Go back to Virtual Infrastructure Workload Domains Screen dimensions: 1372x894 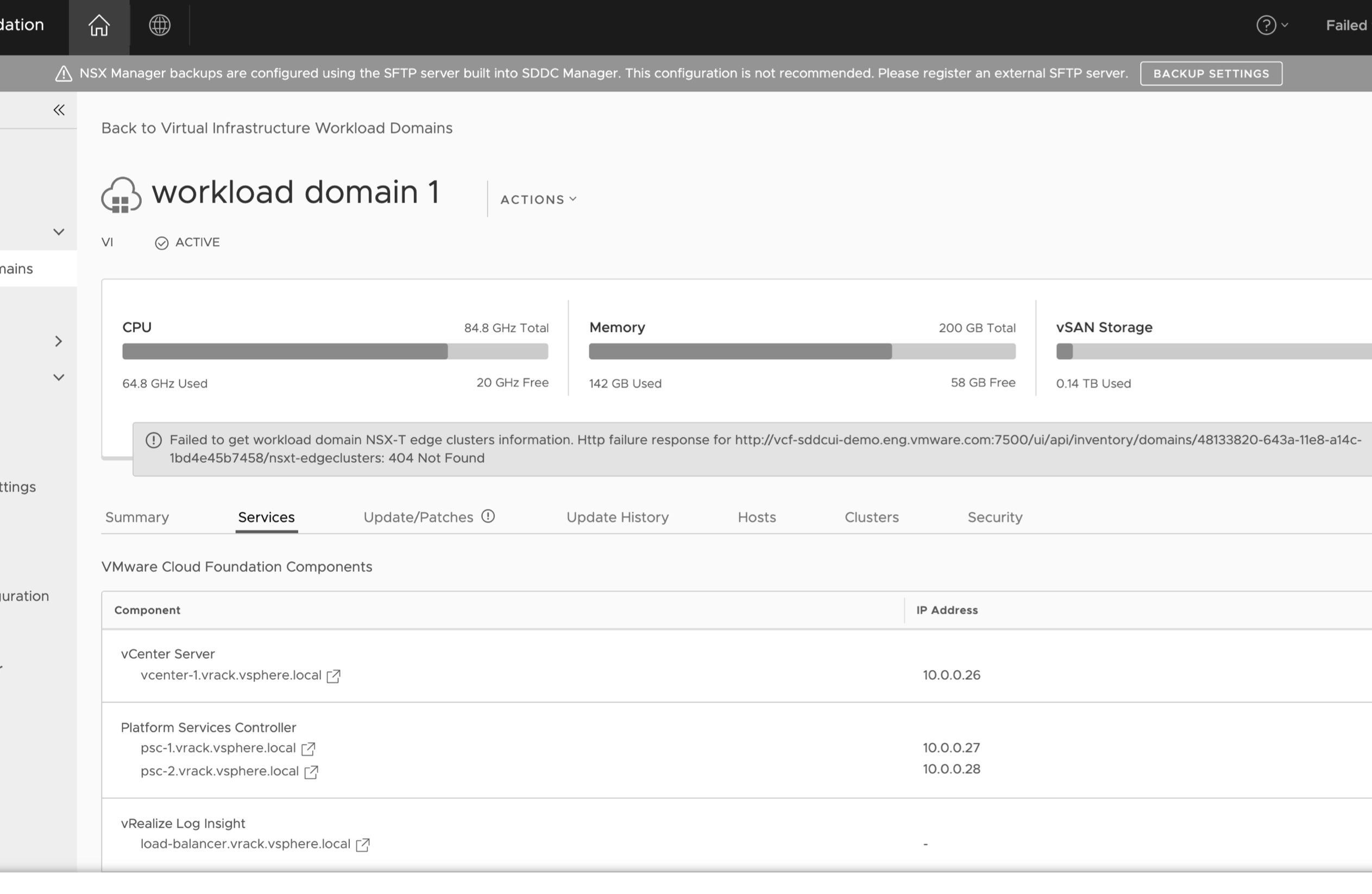276,128
